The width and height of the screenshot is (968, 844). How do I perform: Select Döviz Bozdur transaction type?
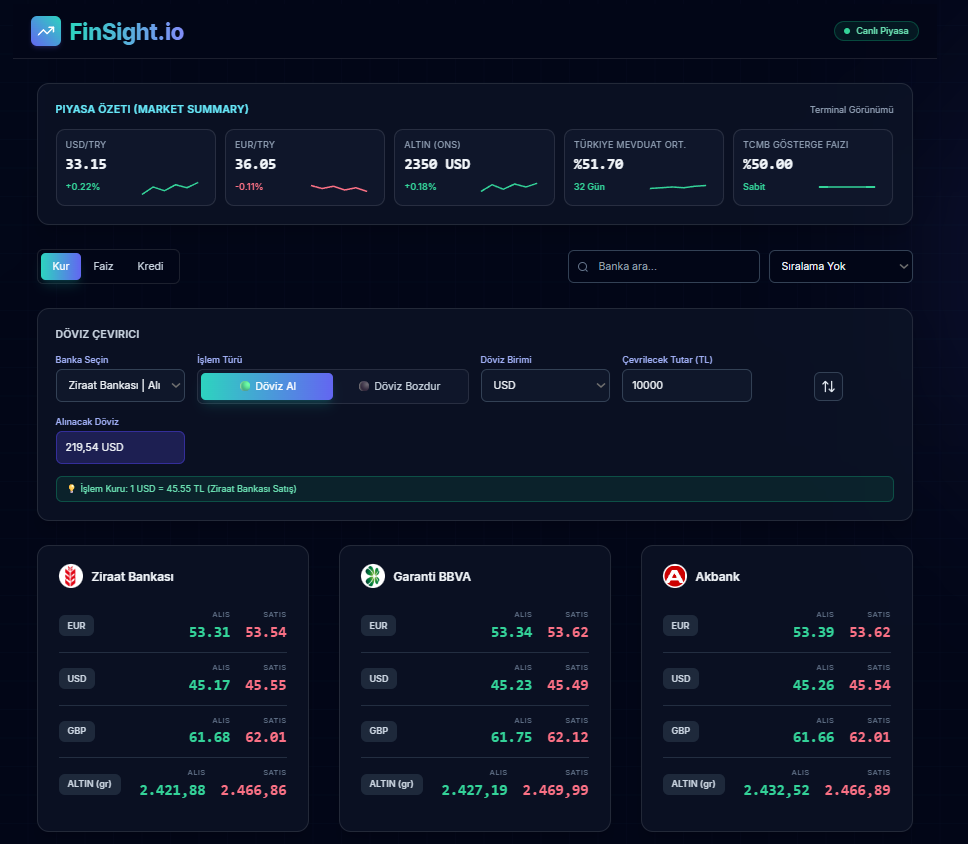[399, 386]
